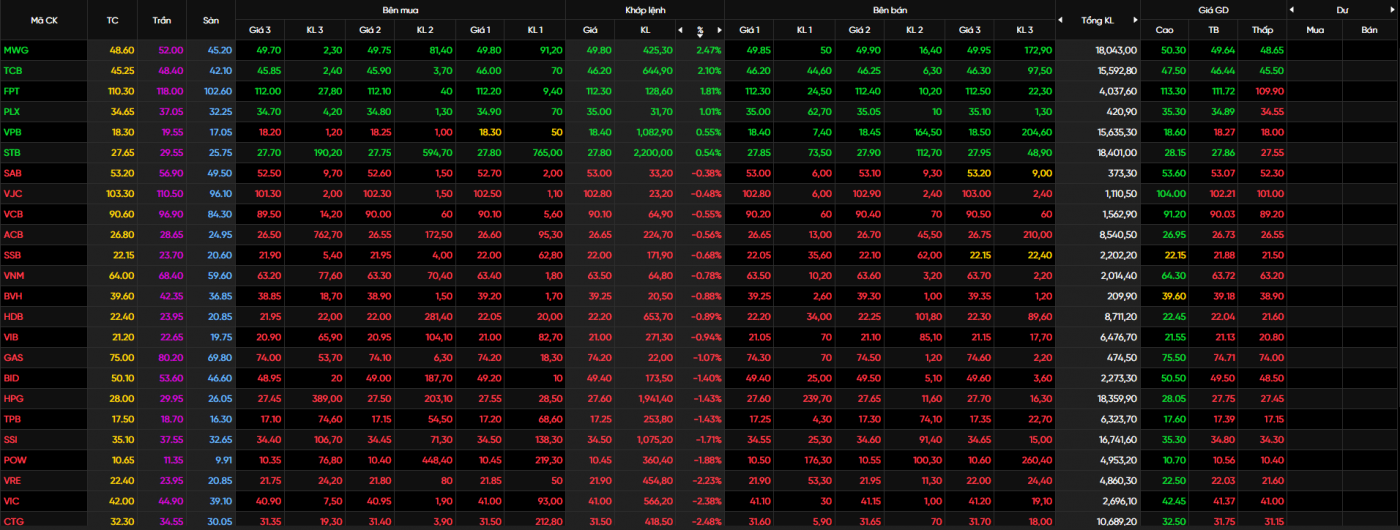Select the VIB stock symbol
This screenshot has height=530, width=1400.
point(12,337)
